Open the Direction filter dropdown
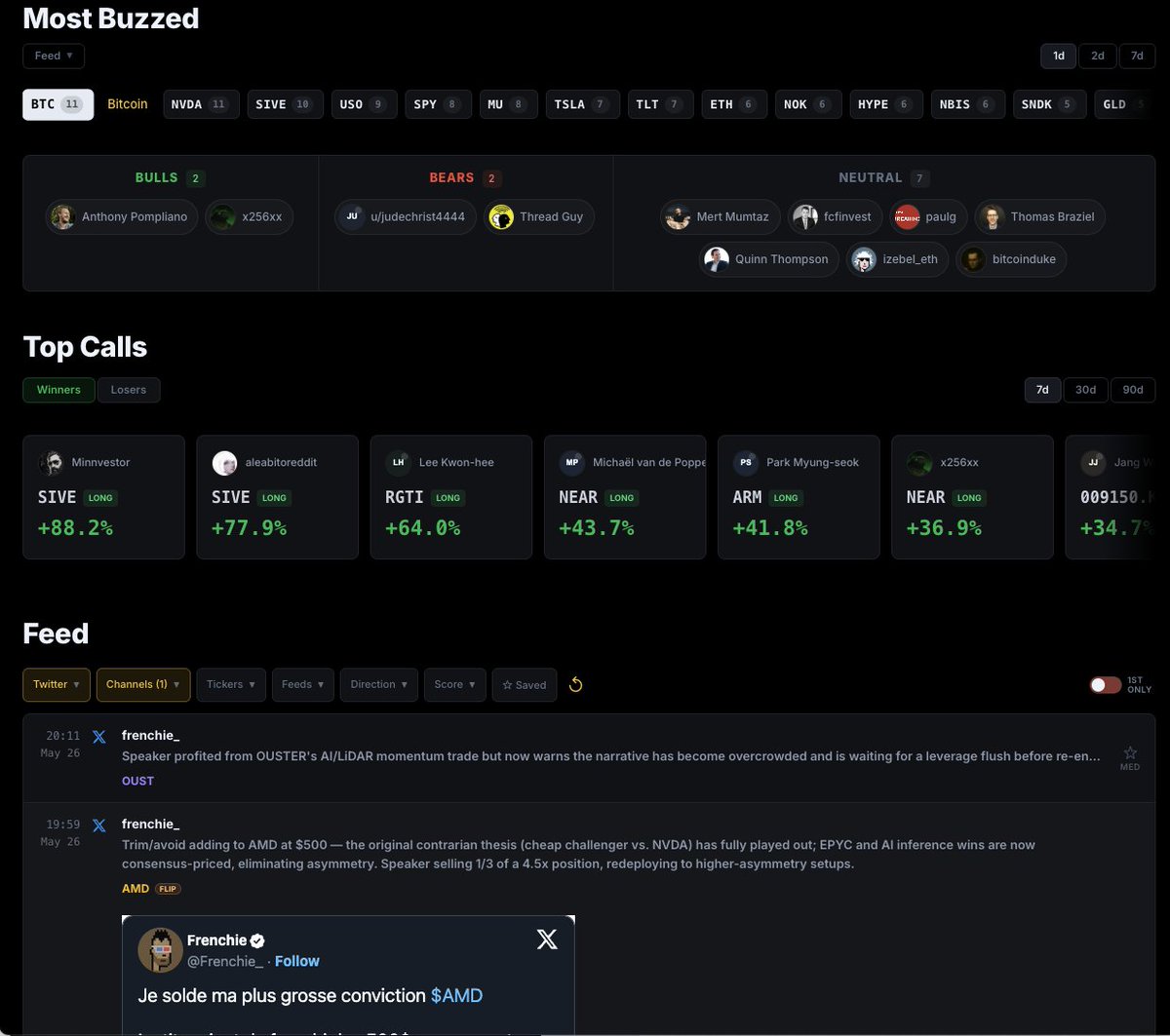1170x1036 pixels. tap(379, 684)
